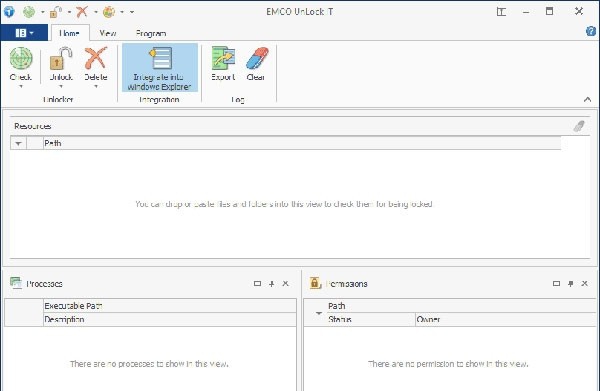Open dropdown next to quick access Delete
The image size is (600, 391).
pos(96,12)
